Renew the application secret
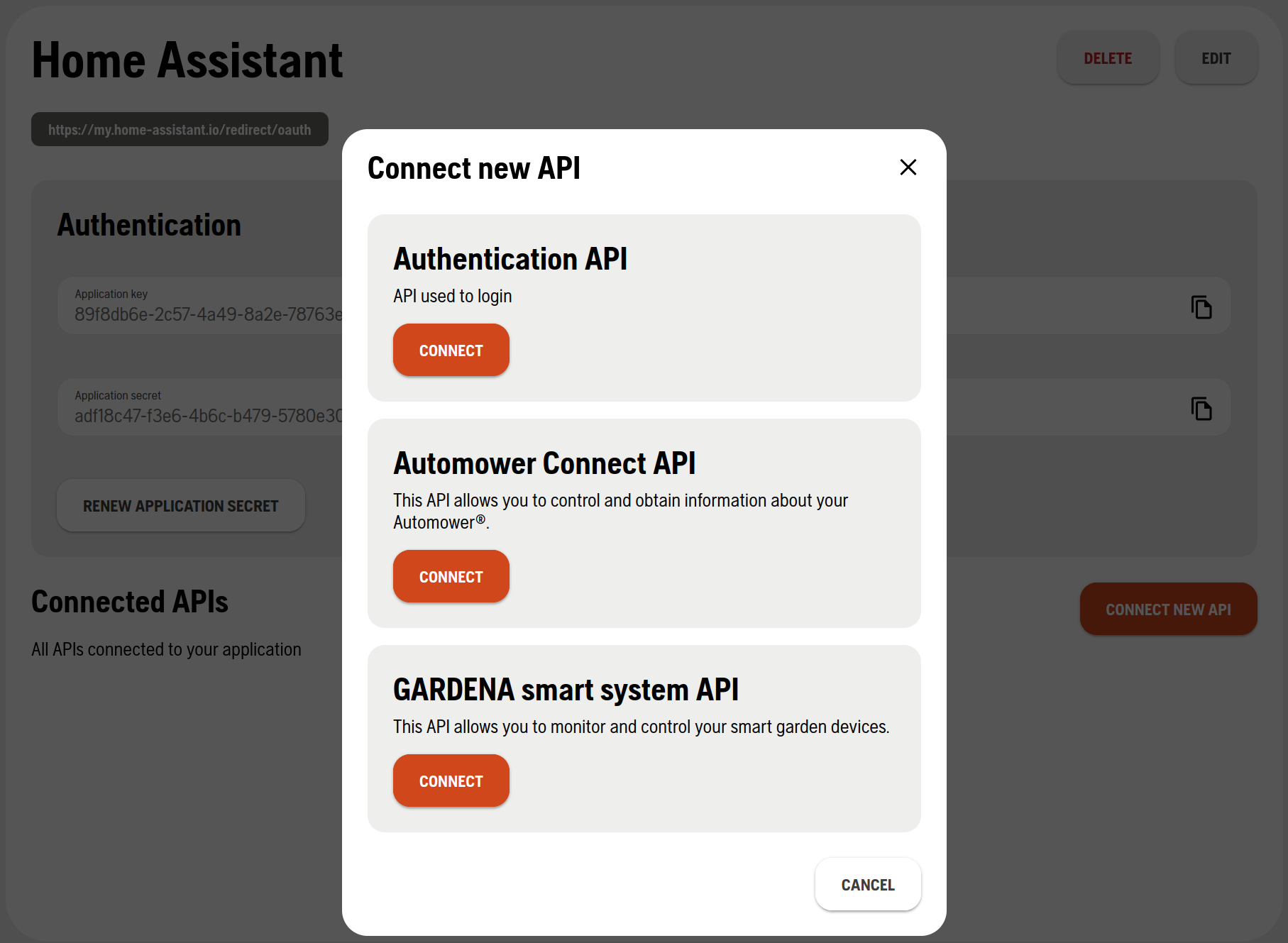 point(180,505)
